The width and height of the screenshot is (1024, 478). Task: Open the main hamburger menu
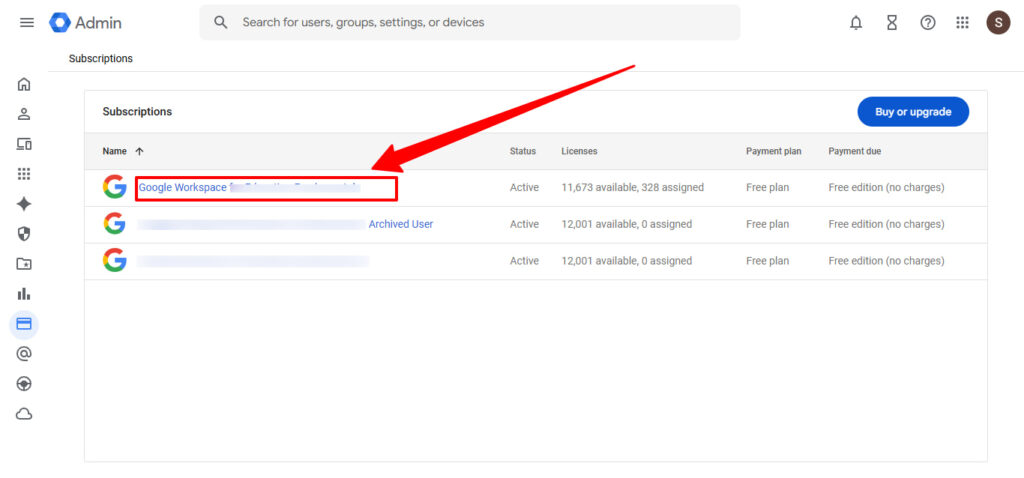tap(27, 22)
